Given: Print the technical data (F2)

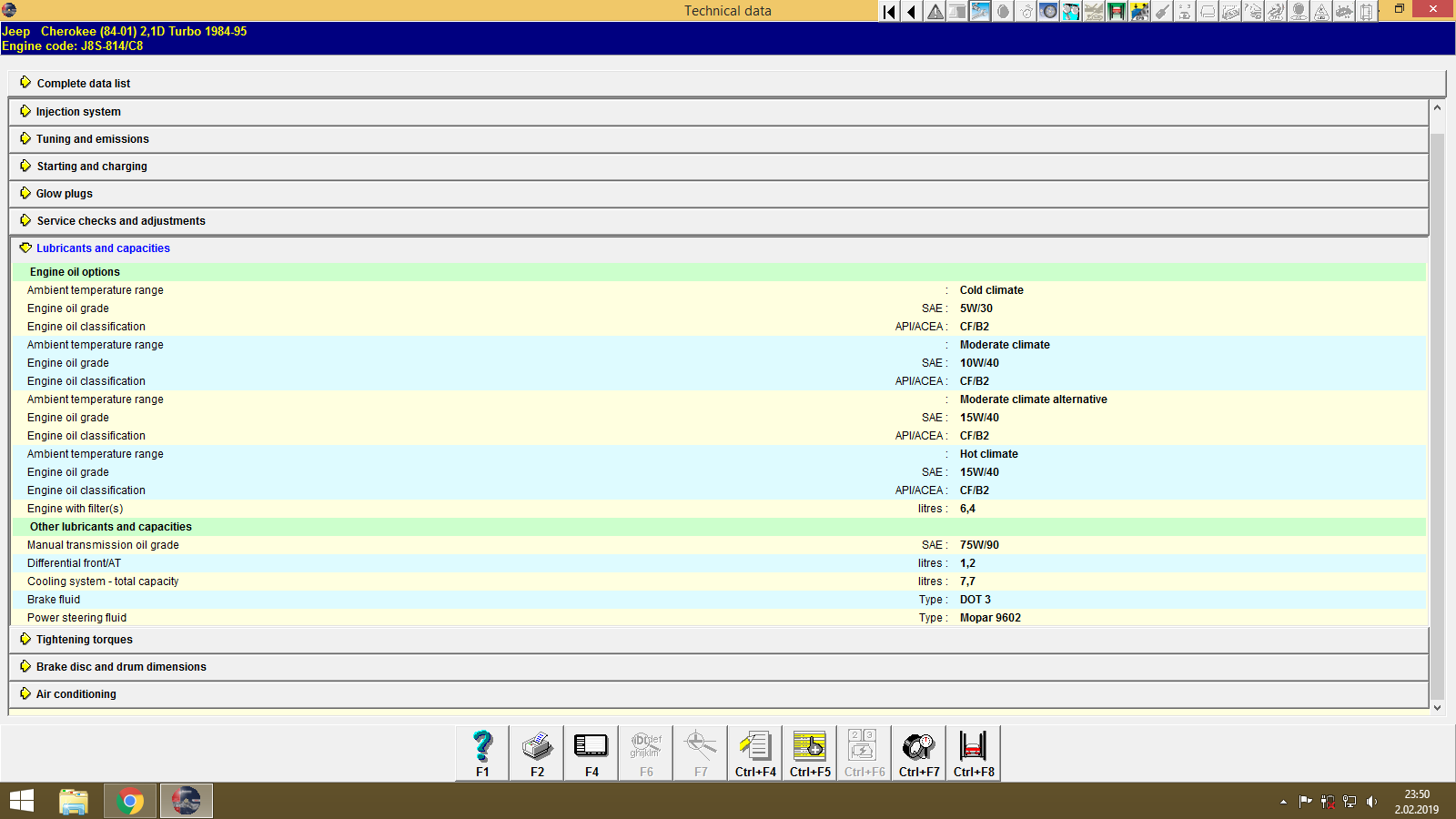Looking at the screenshot, I should [536, 751].
